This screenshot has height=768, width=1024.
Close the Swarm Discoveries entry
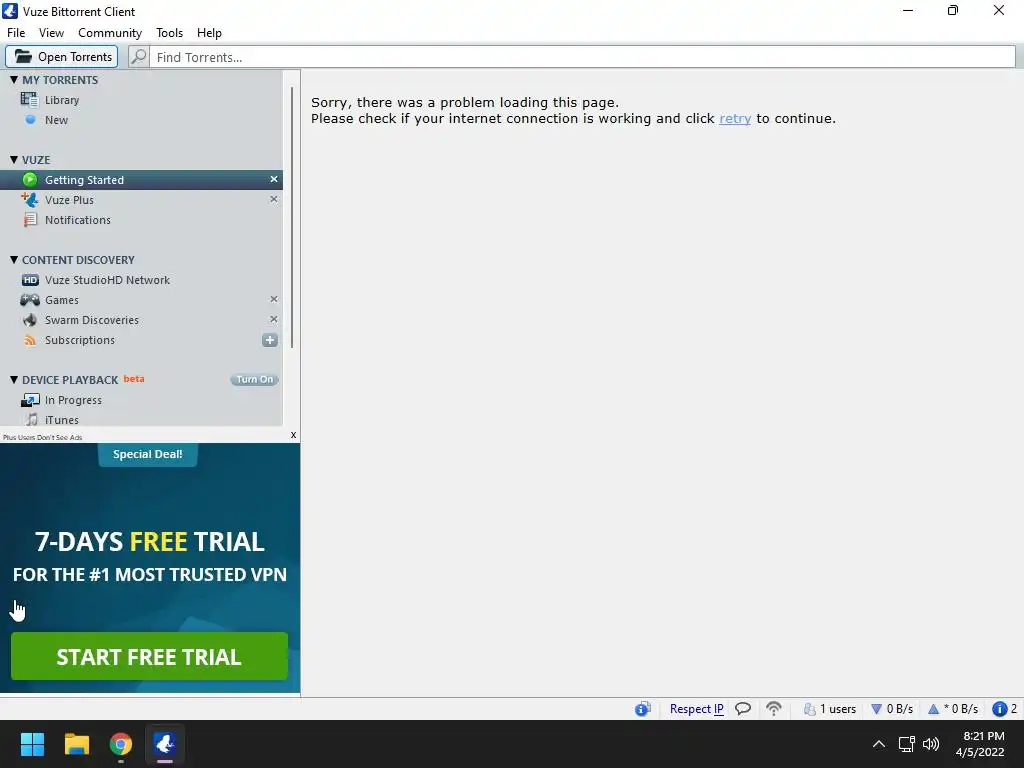(274, 319)
